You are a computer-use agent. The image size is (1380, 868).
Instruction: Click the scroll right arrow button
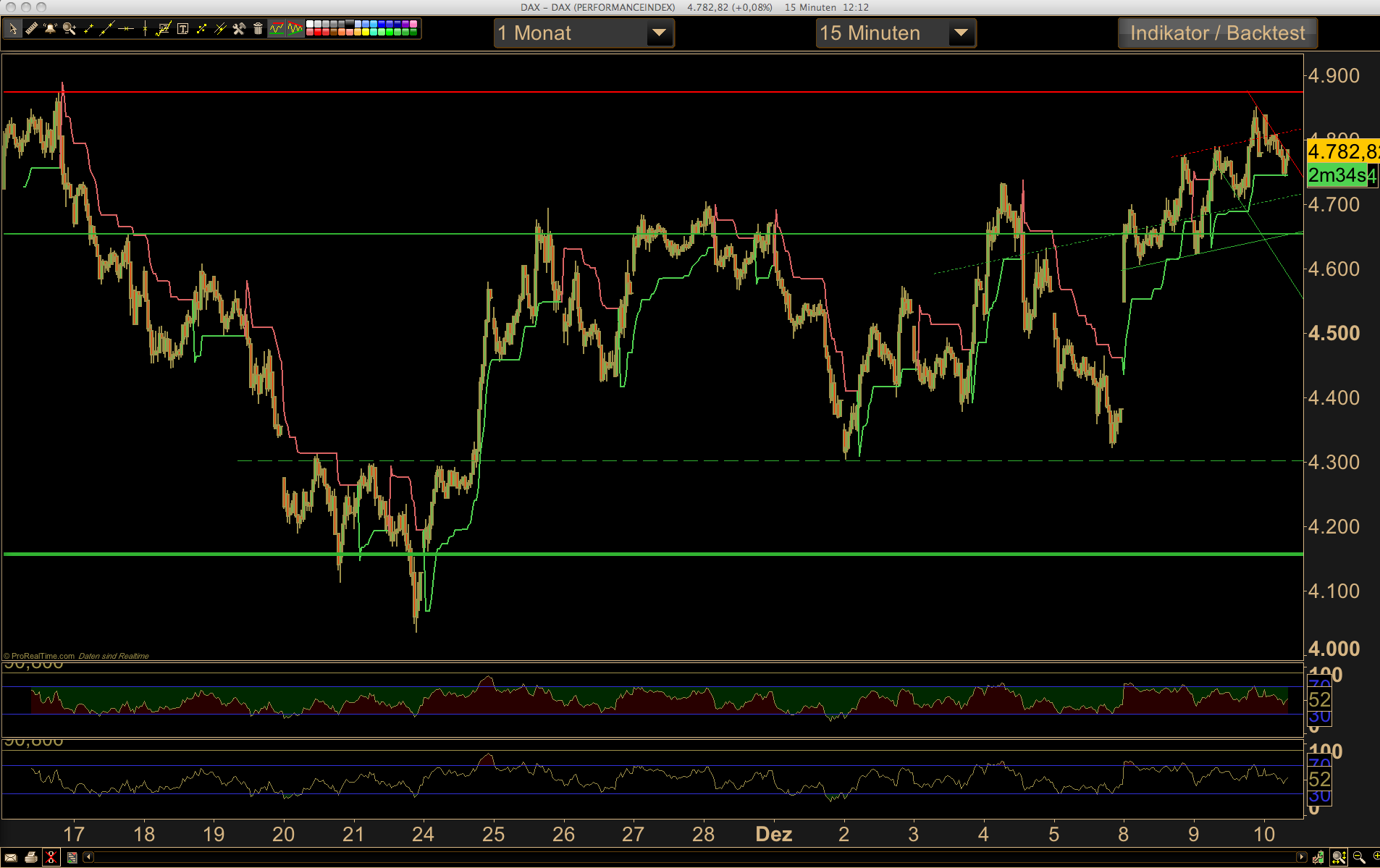(1302, 857)
